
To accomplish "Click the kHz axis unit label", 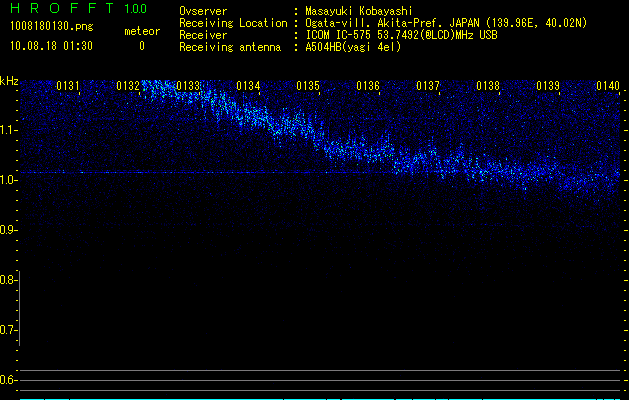I will pyautogui.click(x=9, y=80).
